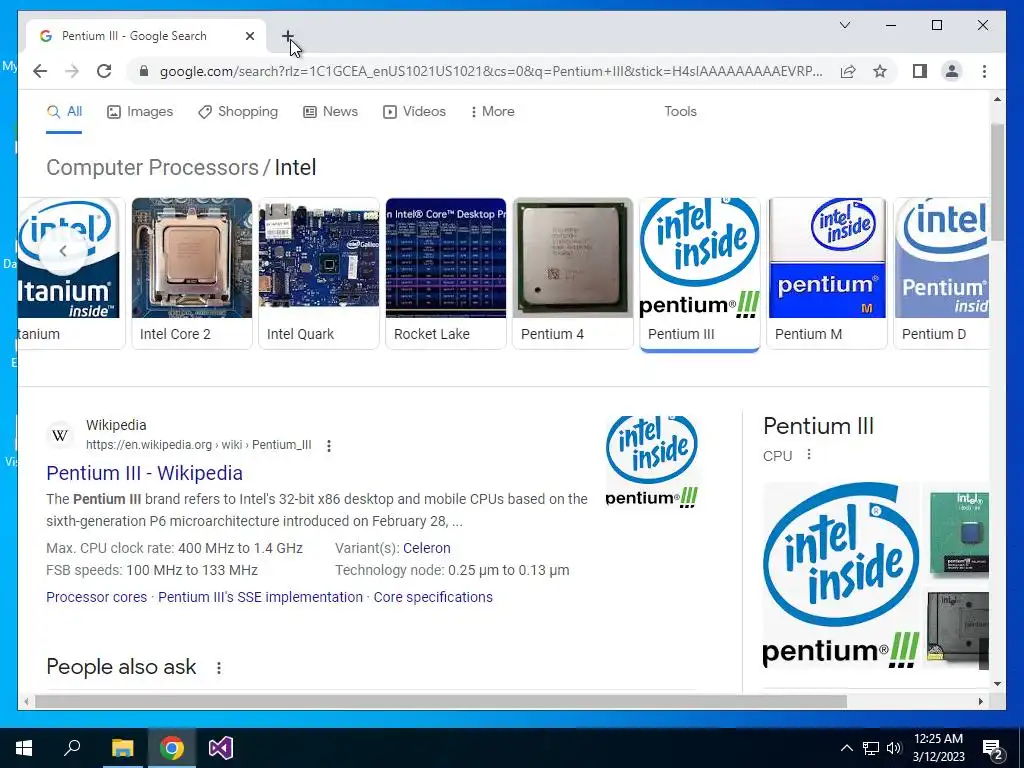Click network icon in system tray
The width and height of the screenshot is (1024, 768).
[871, 748]
